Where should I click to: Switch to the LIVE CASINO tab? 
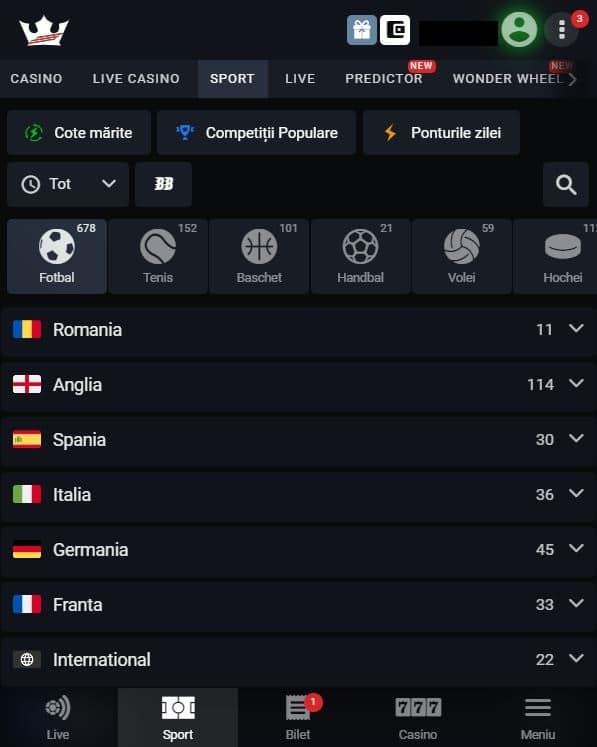click(x=136, y=79)
